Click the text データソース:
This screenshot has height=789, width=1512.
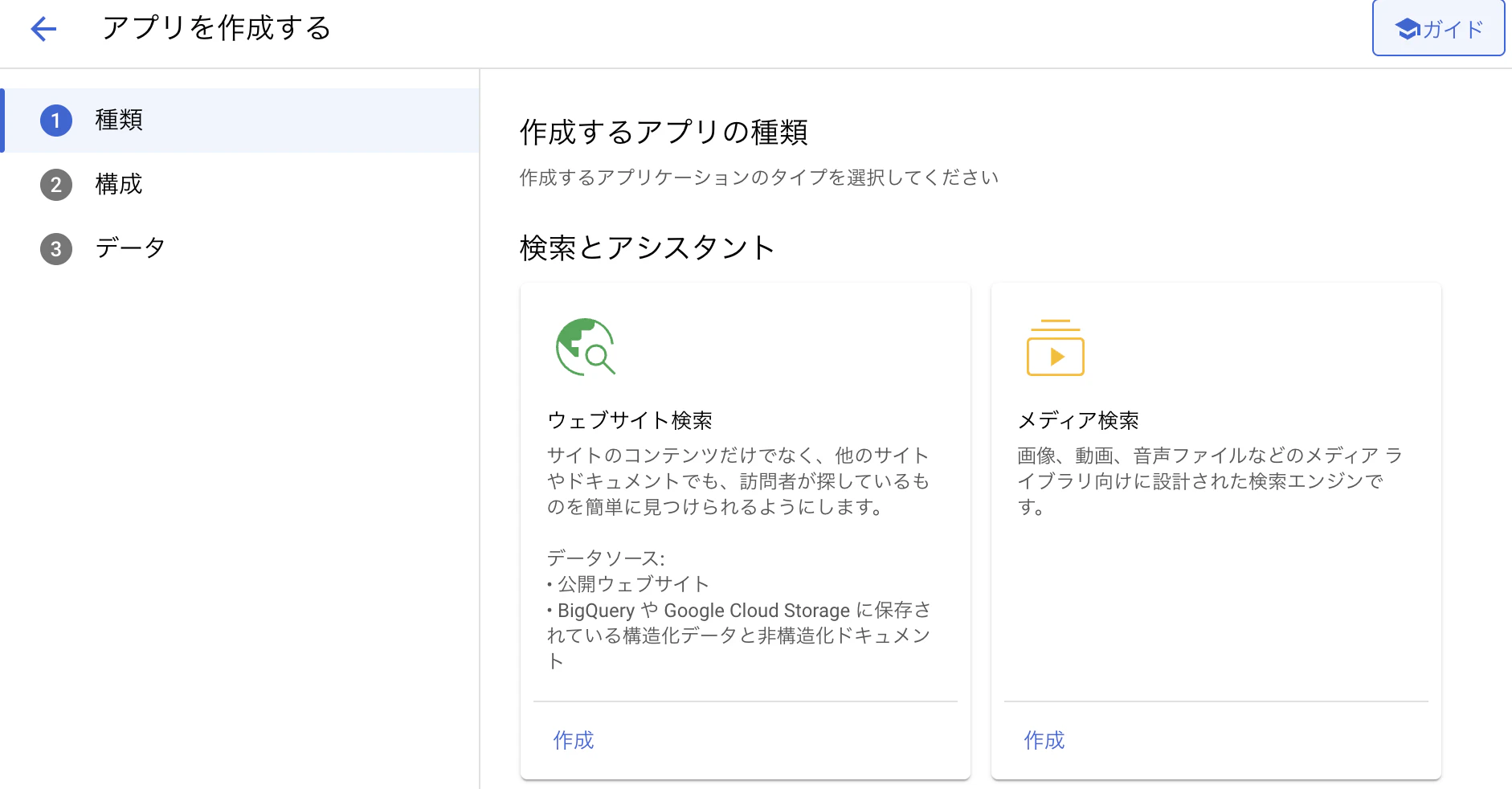pos(606,558)
